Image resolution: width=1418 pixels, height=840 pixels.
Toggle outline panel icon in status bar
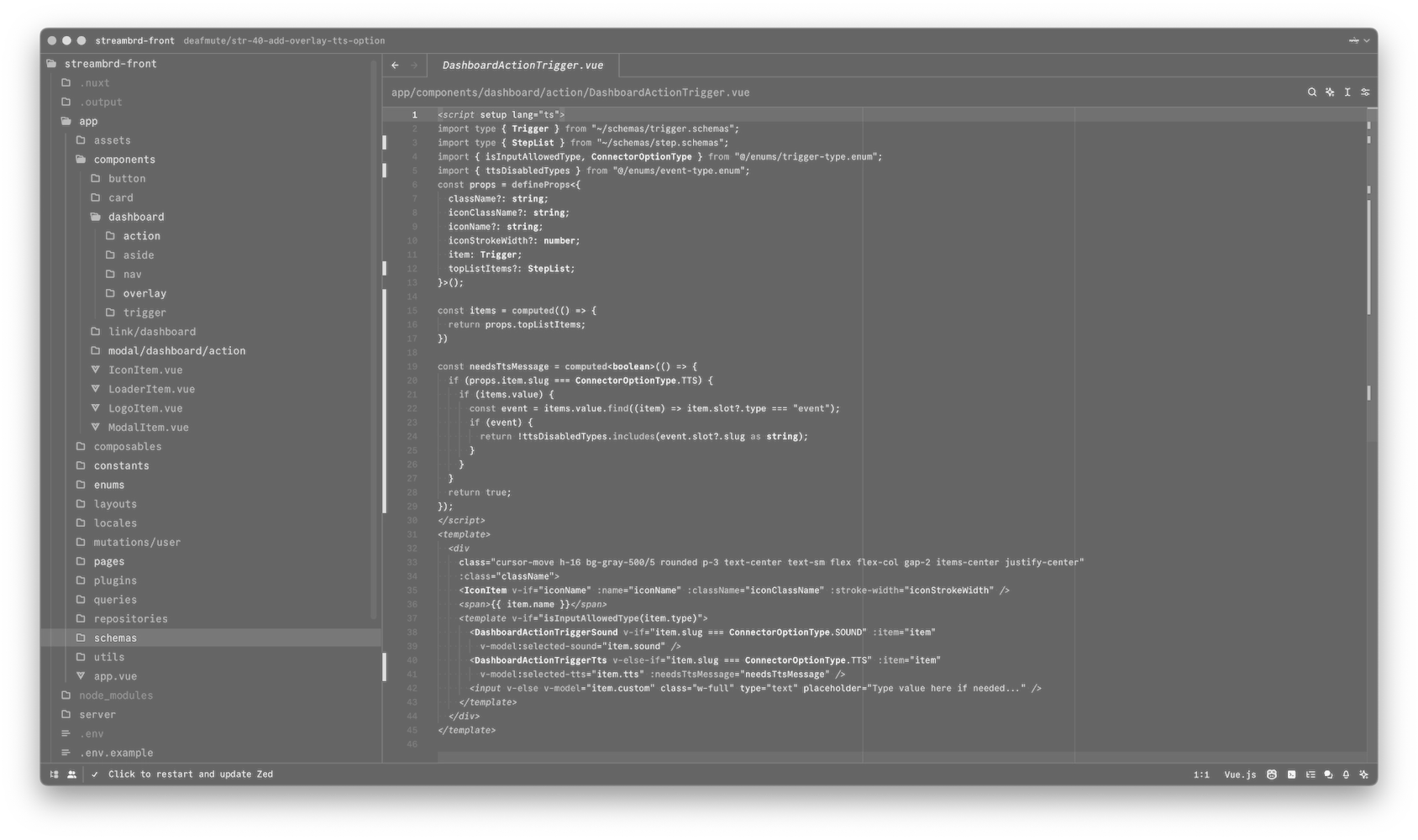[1310, 774]
